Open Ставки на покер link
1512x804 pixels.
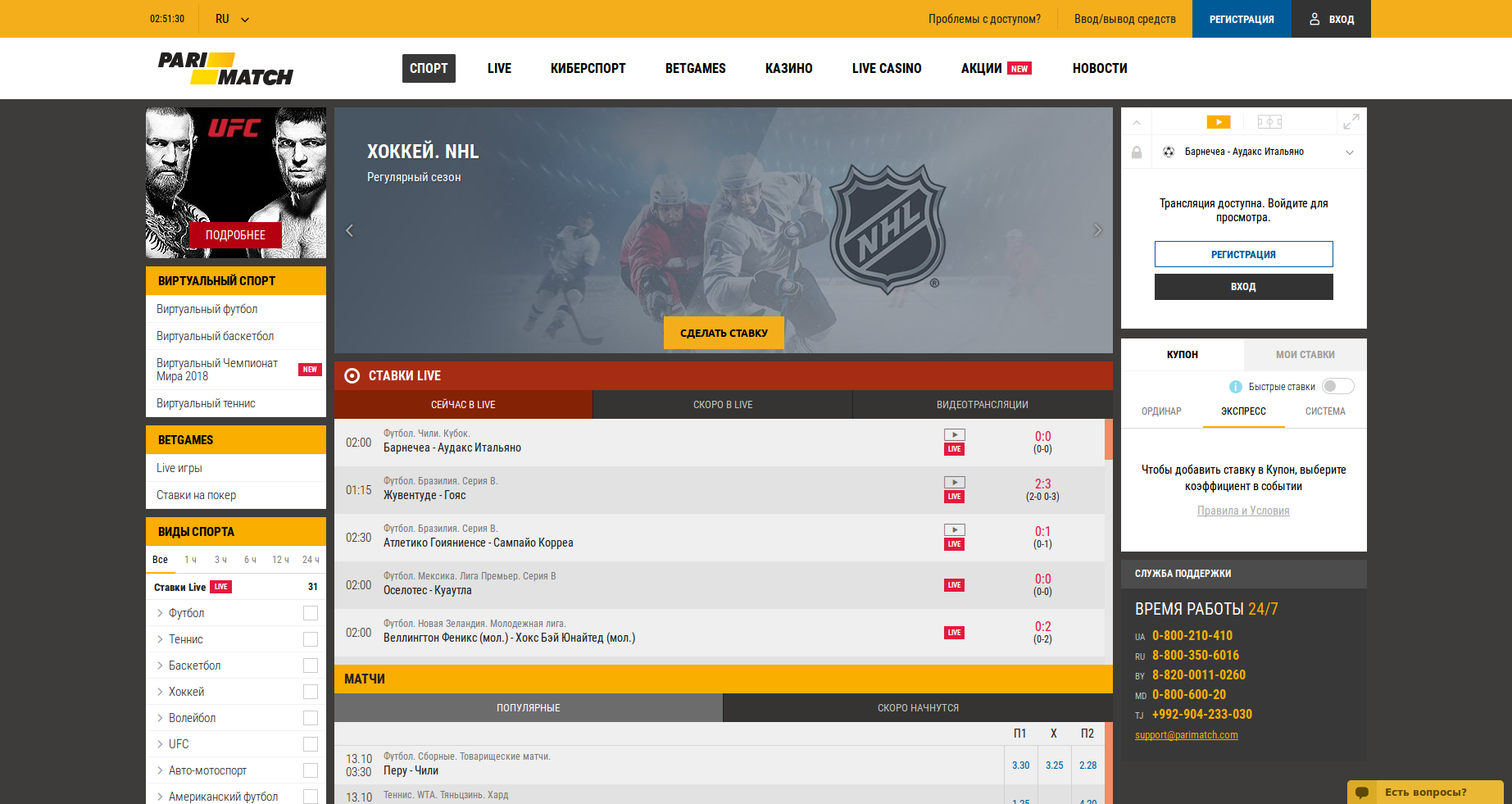pyautogui.click(x=196, y=495)
